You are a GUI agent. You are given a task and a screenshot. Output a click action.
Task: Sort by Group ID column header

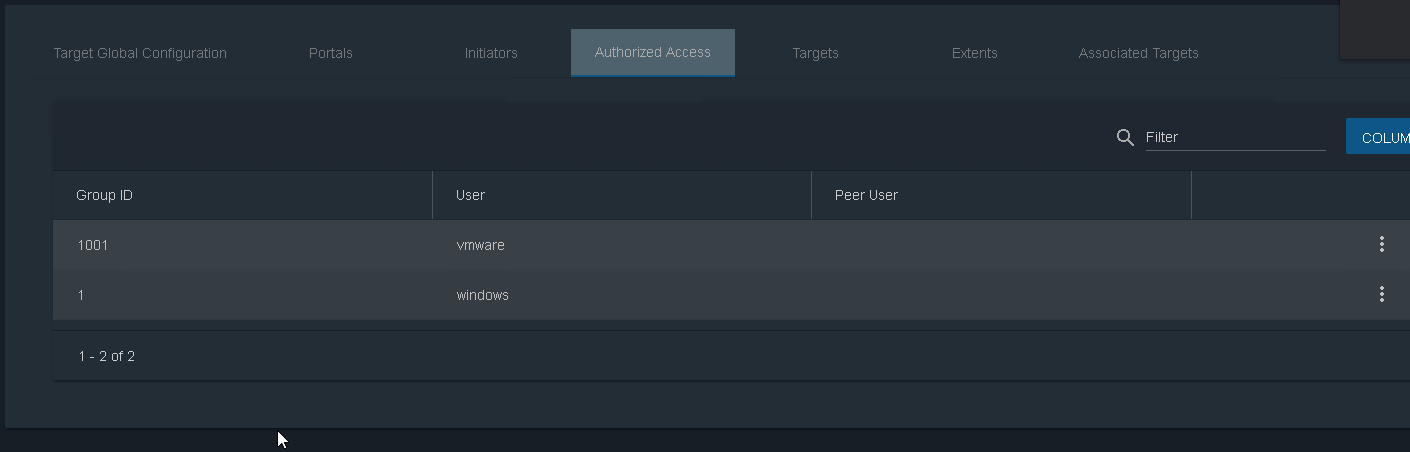click(105, 195)
